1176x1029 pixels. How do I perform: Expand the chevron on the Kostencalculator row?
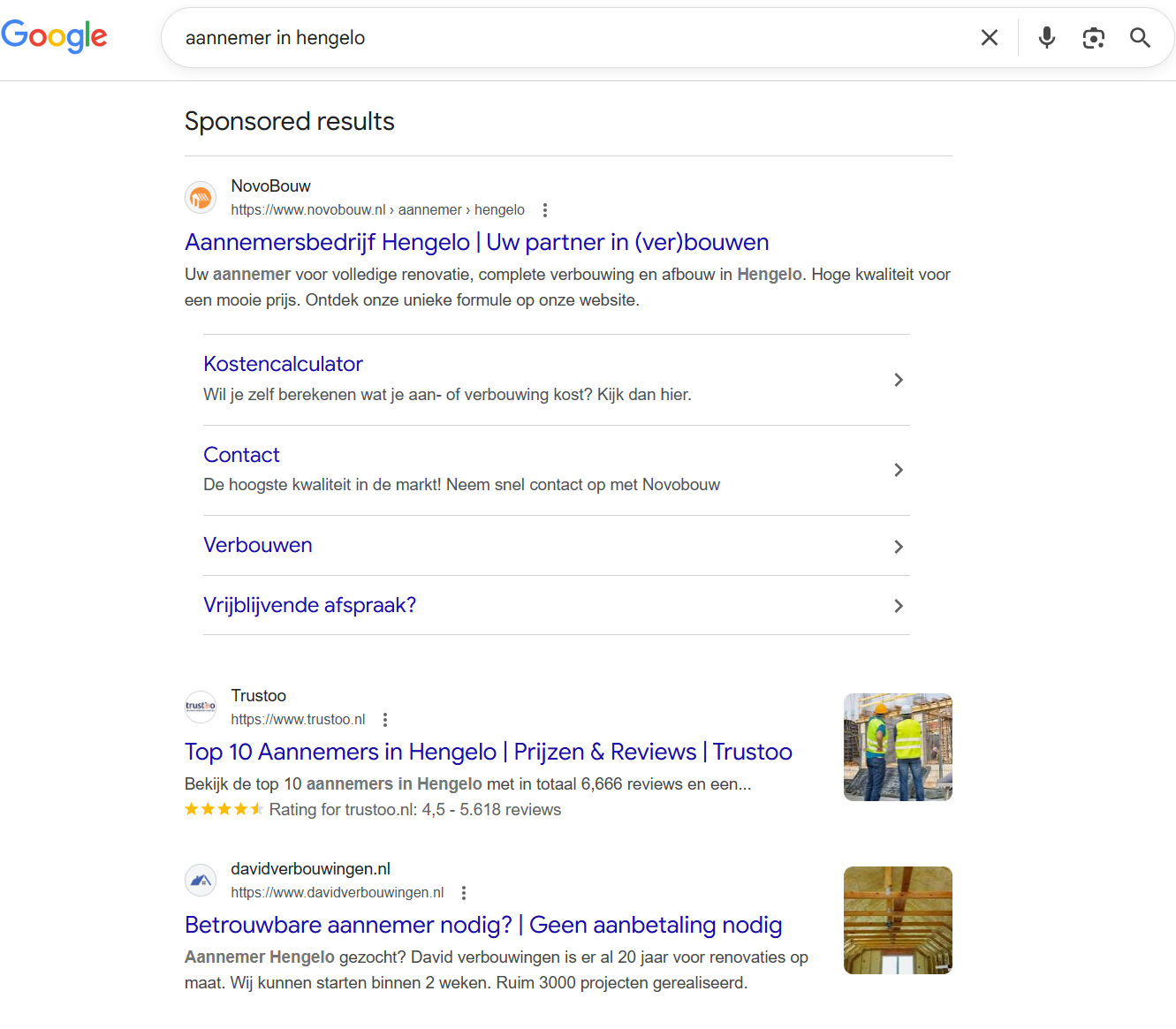tap(899, 380)
